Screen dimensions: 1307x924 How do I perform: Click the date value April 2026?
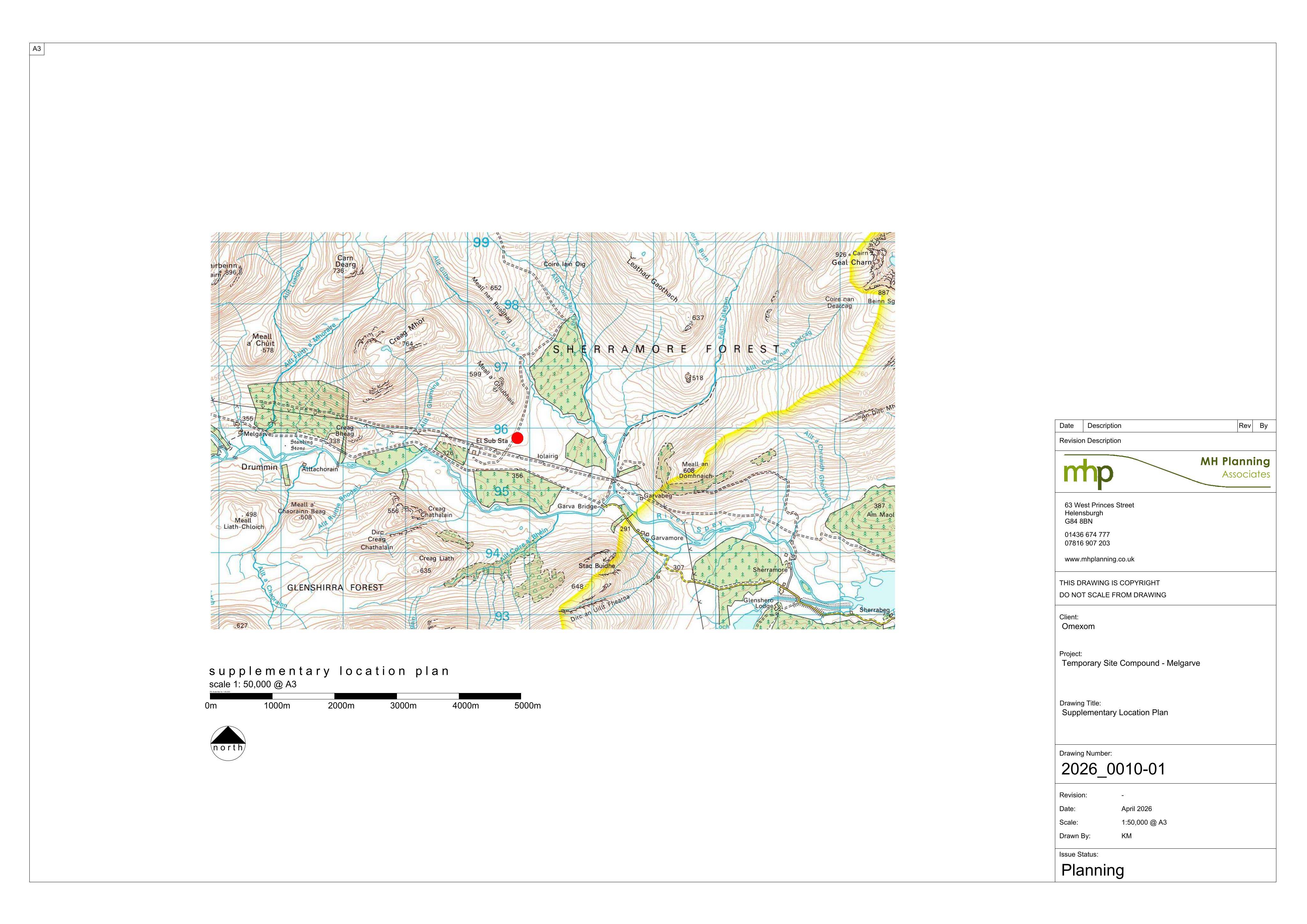1136,809
